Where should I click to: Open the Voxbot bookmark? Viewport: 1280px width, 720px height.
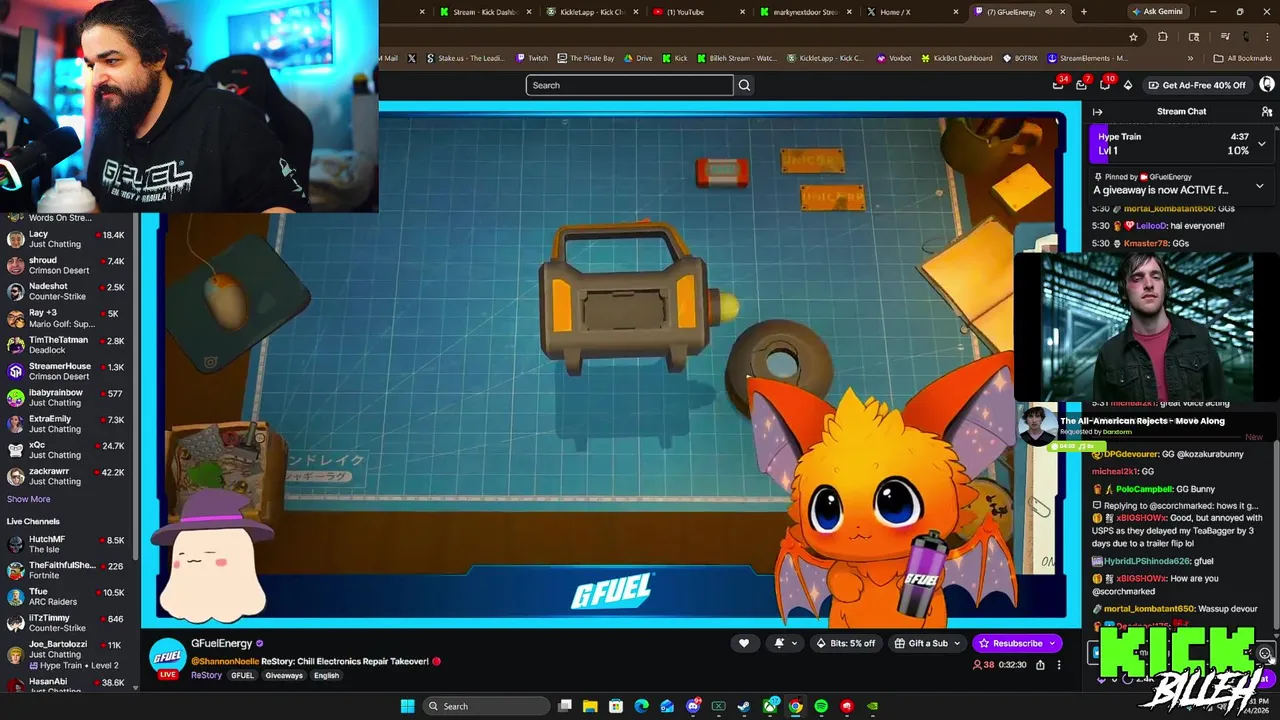point(893,58)
